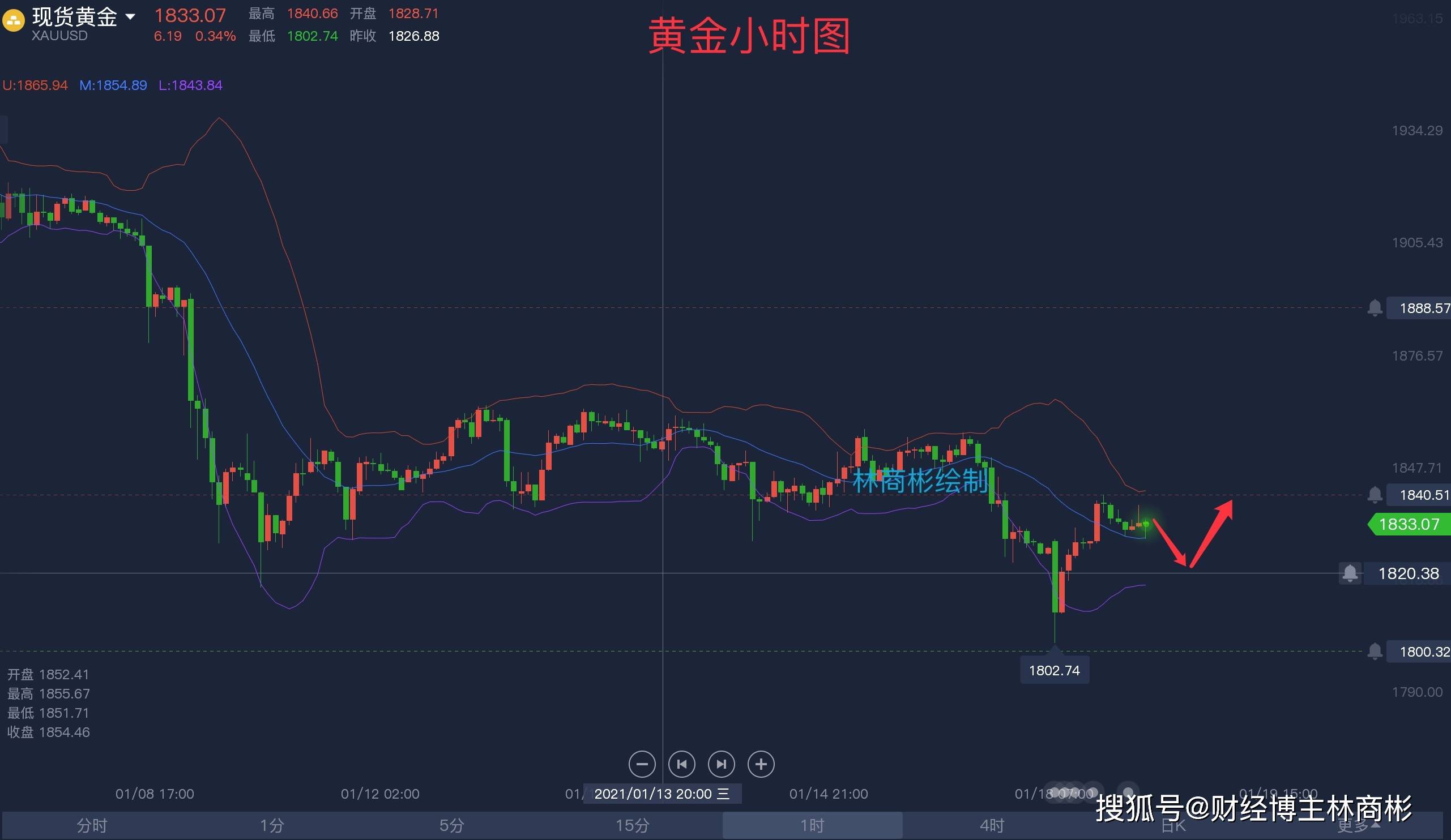Click the 最低 value 1802.74 in header
The image size is (1451, 840).
click(312, 36)
